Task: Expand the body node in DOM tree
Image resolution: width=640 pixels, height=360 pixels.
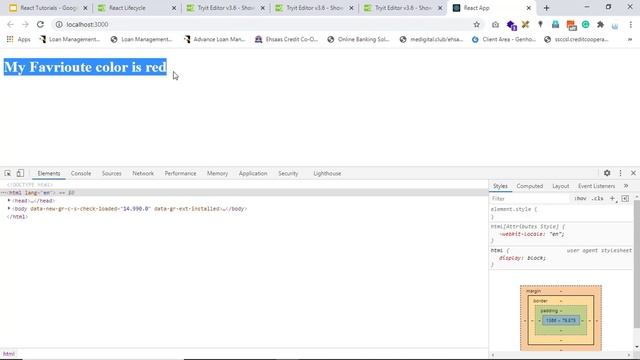Action: tap(9, 208)
